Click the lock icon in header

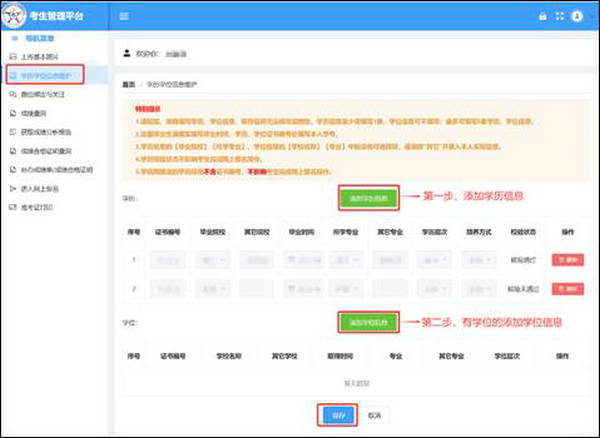[x=543, y=16]
